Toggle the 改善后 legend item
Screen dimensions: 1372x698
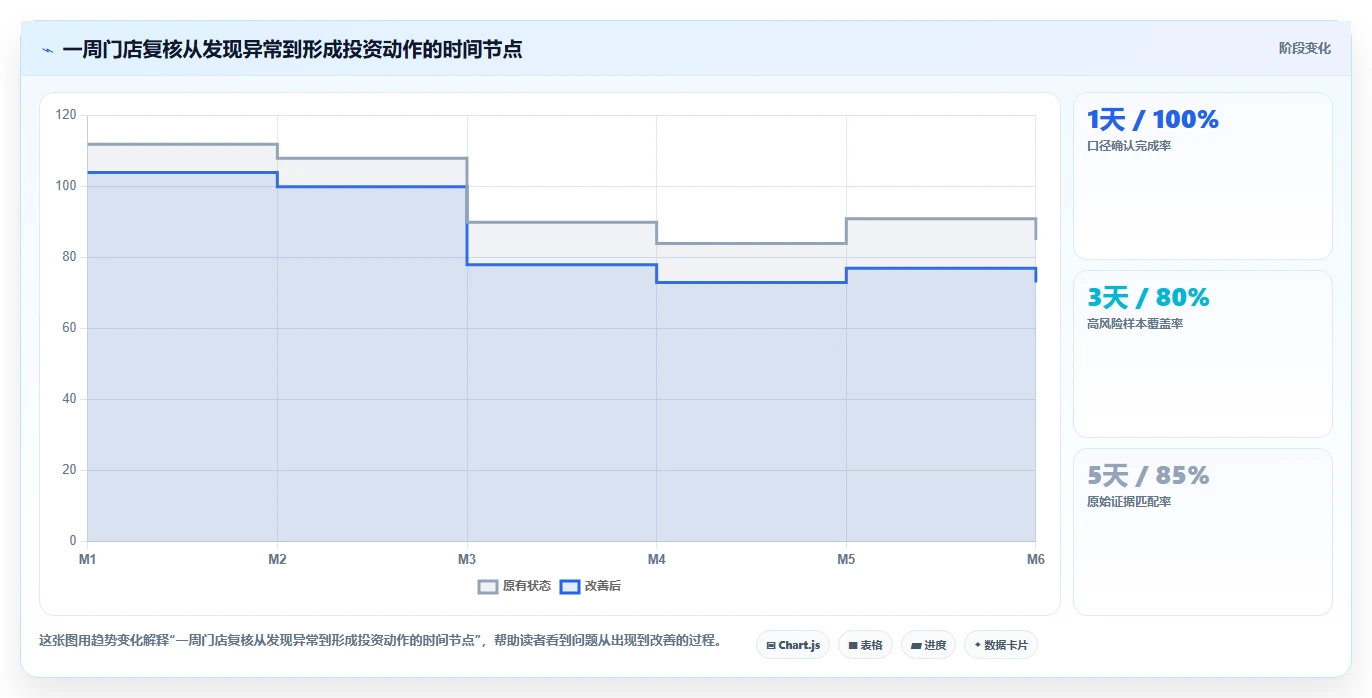click(x=590, y=586)
